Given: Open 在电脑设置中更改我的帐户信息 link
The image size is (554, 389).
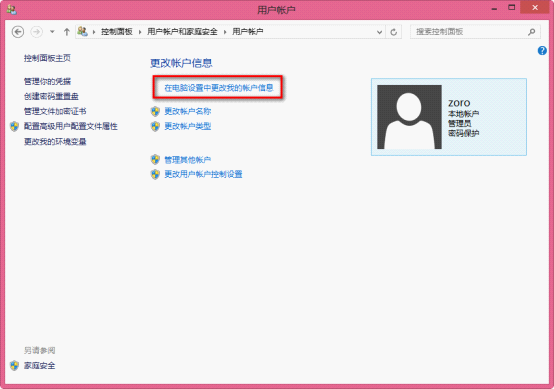Looking at the screenshot, I should (x=219, y=88).
